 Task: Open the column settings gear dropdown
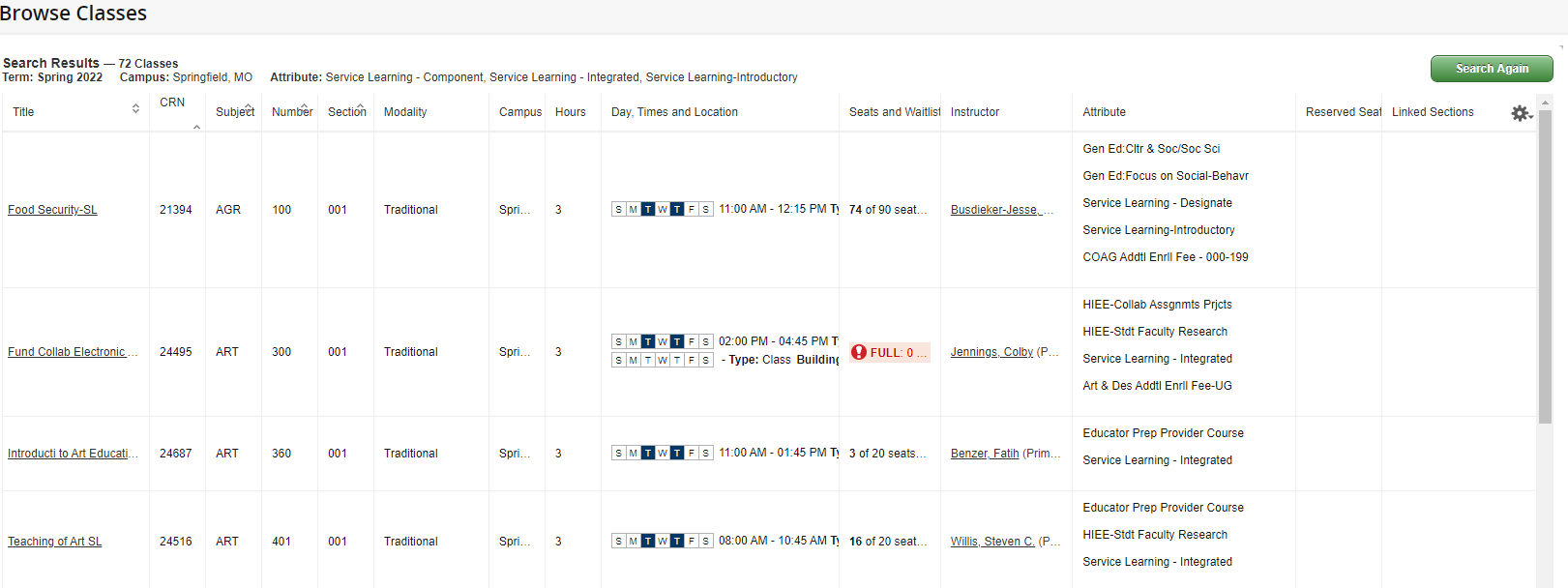[1522, 114]
